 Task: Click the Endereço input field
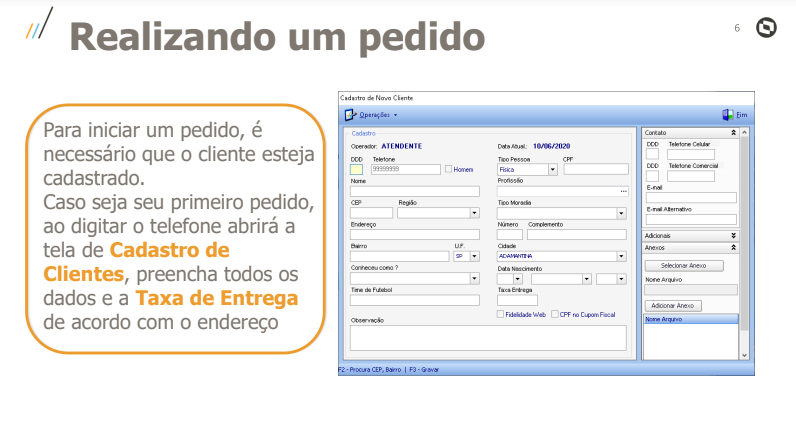pos(415,234)
